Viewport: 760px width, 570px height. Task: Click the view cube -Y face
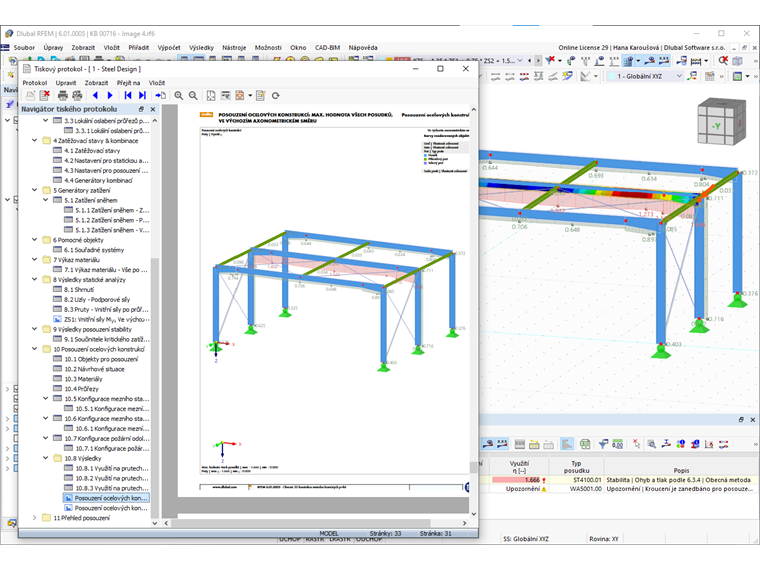716,126
